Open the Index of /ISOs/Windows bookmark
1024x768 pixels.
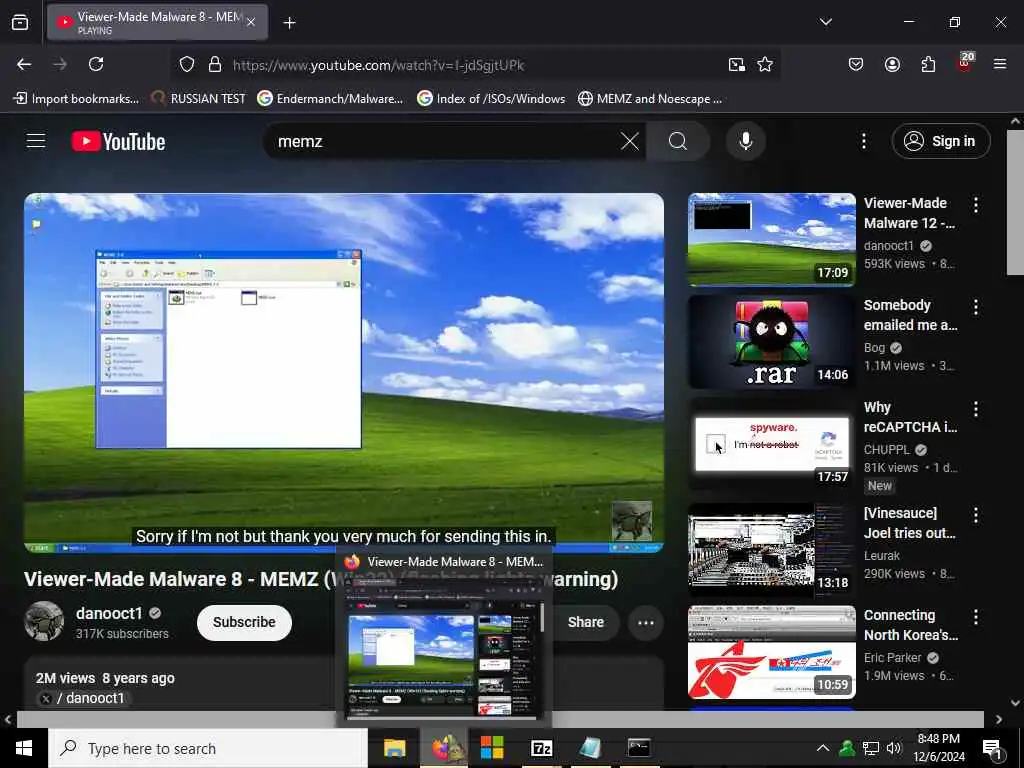pyautogui.click(x=491, y=99)
